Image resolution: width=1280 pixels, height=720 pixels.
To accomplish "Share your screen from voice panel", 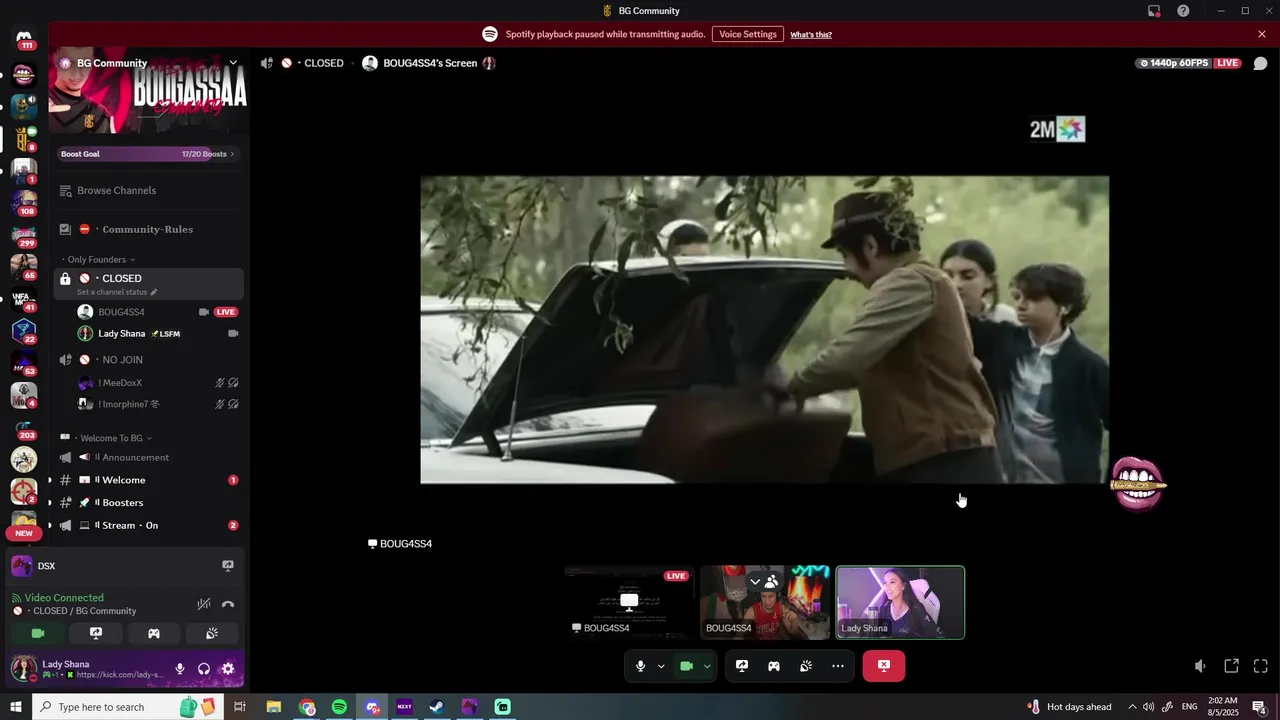I will click(x=96, y=633).
